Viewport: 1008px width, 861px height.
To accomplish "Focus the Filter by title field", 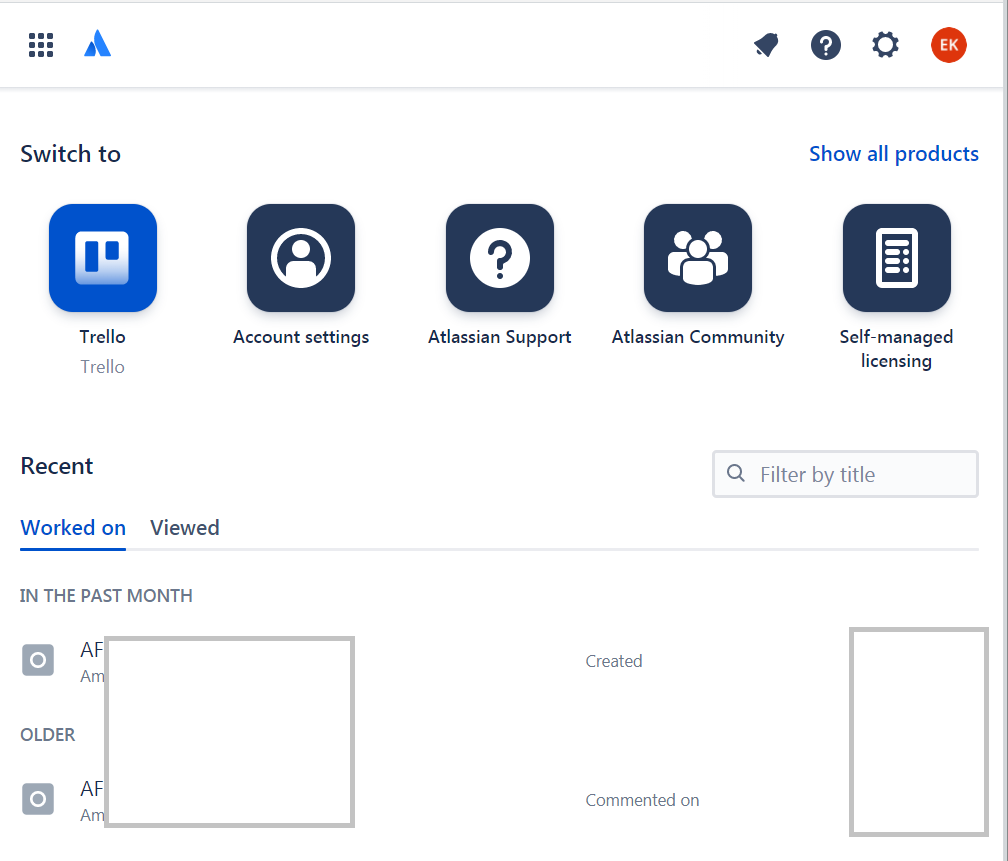I will point(845,474).
